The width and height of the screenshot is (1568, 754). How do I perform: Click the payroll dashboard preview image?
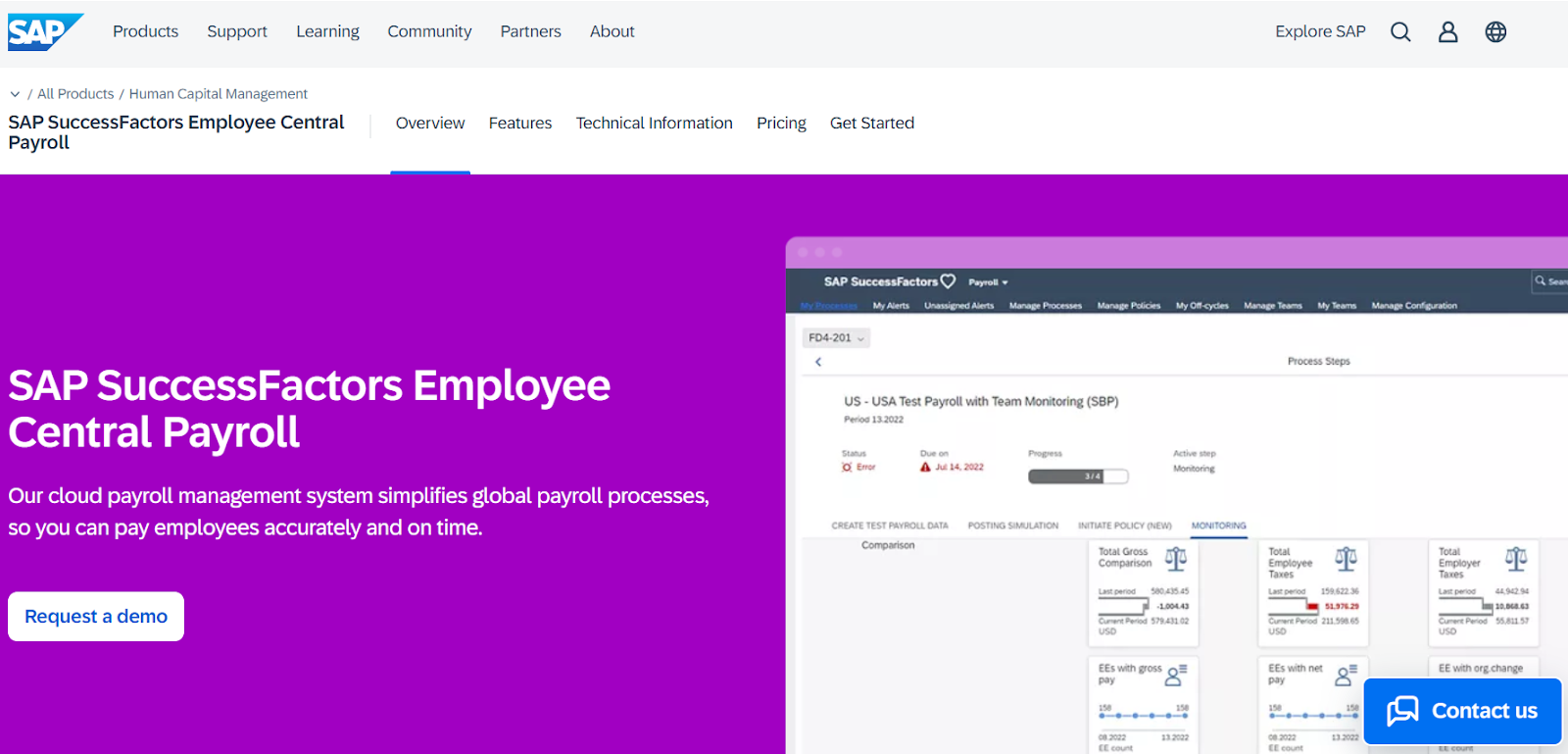pos(1176,490)
